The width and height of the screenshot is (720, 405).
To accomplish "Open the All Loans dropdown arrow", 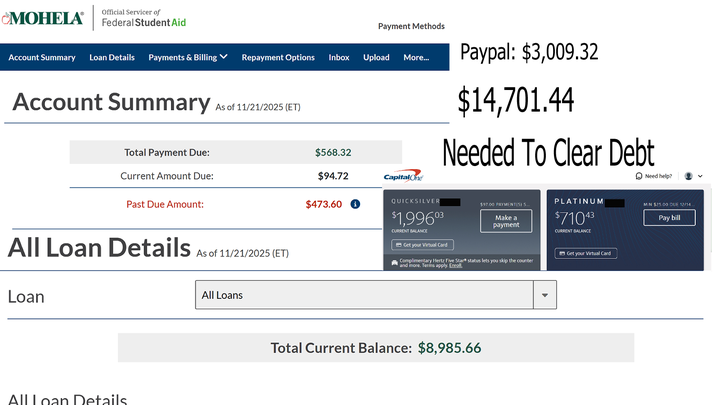I will click(545, 295).
